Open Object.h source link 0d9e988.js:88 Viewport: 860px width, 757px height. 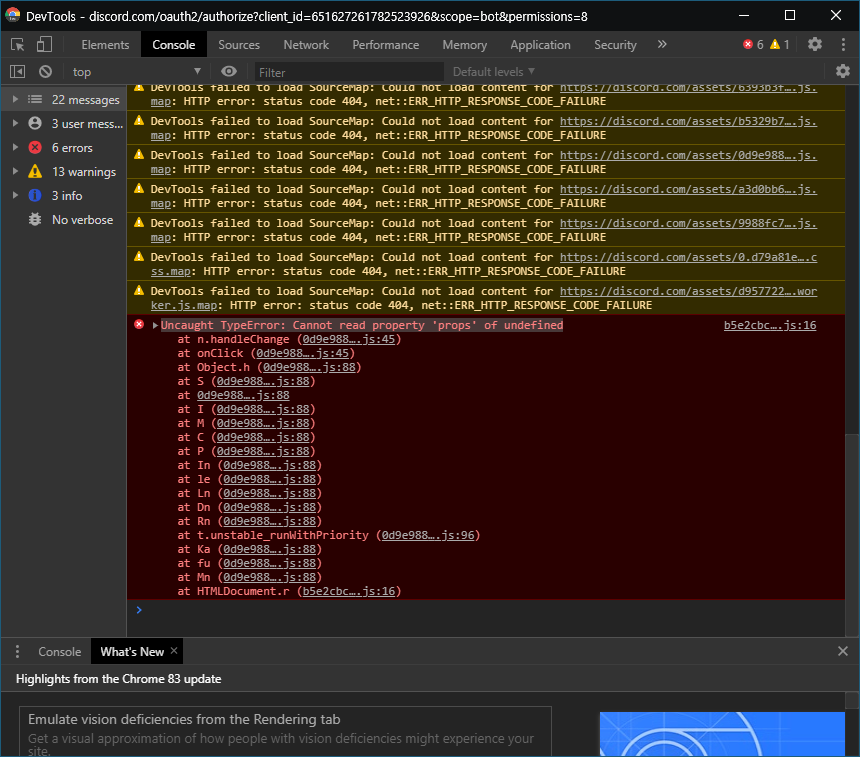(309, 368)
